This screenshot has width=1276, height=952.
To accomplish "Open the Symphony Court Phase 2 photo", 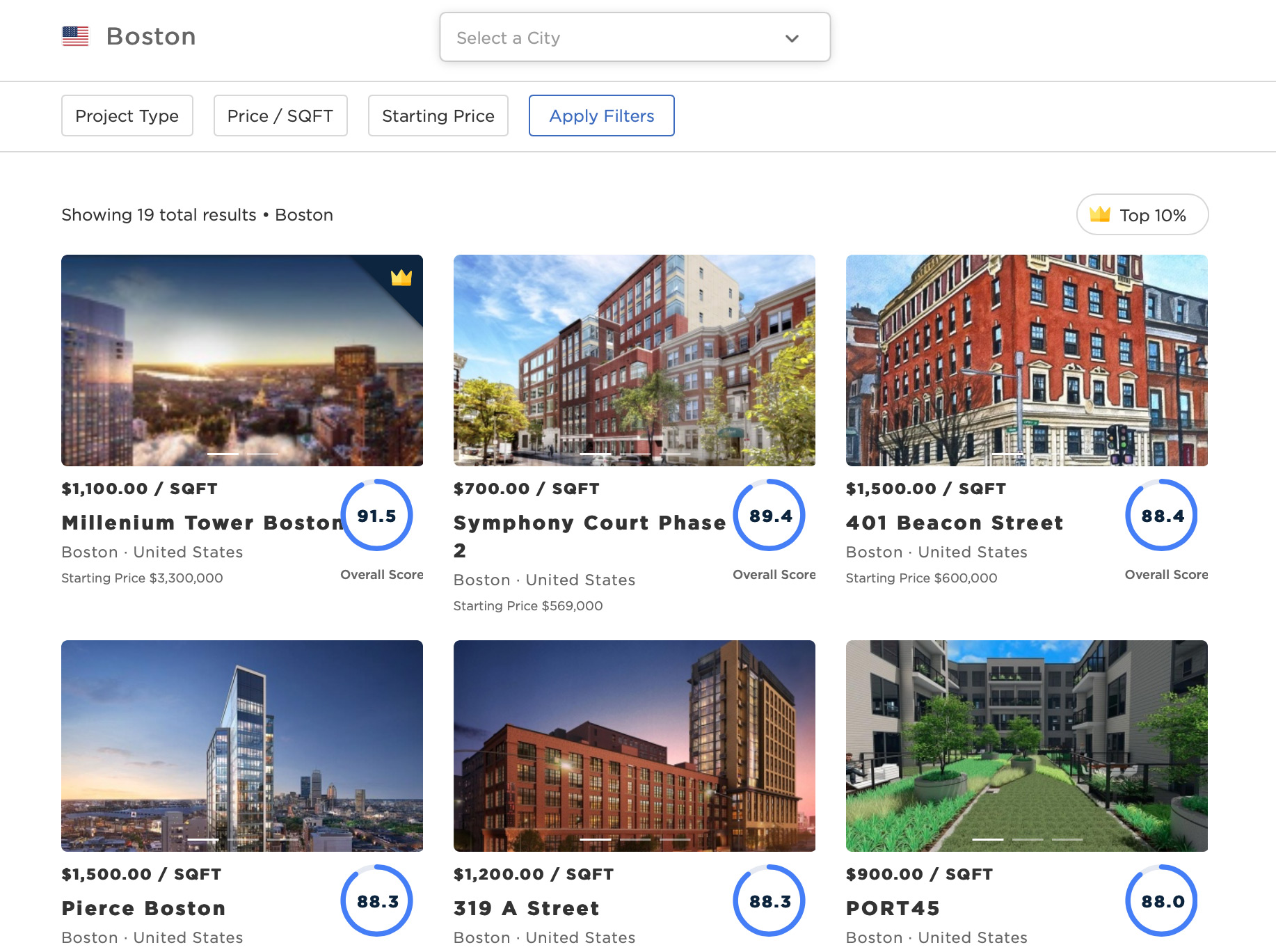I will pyautogui.click(x=635, y=360).
